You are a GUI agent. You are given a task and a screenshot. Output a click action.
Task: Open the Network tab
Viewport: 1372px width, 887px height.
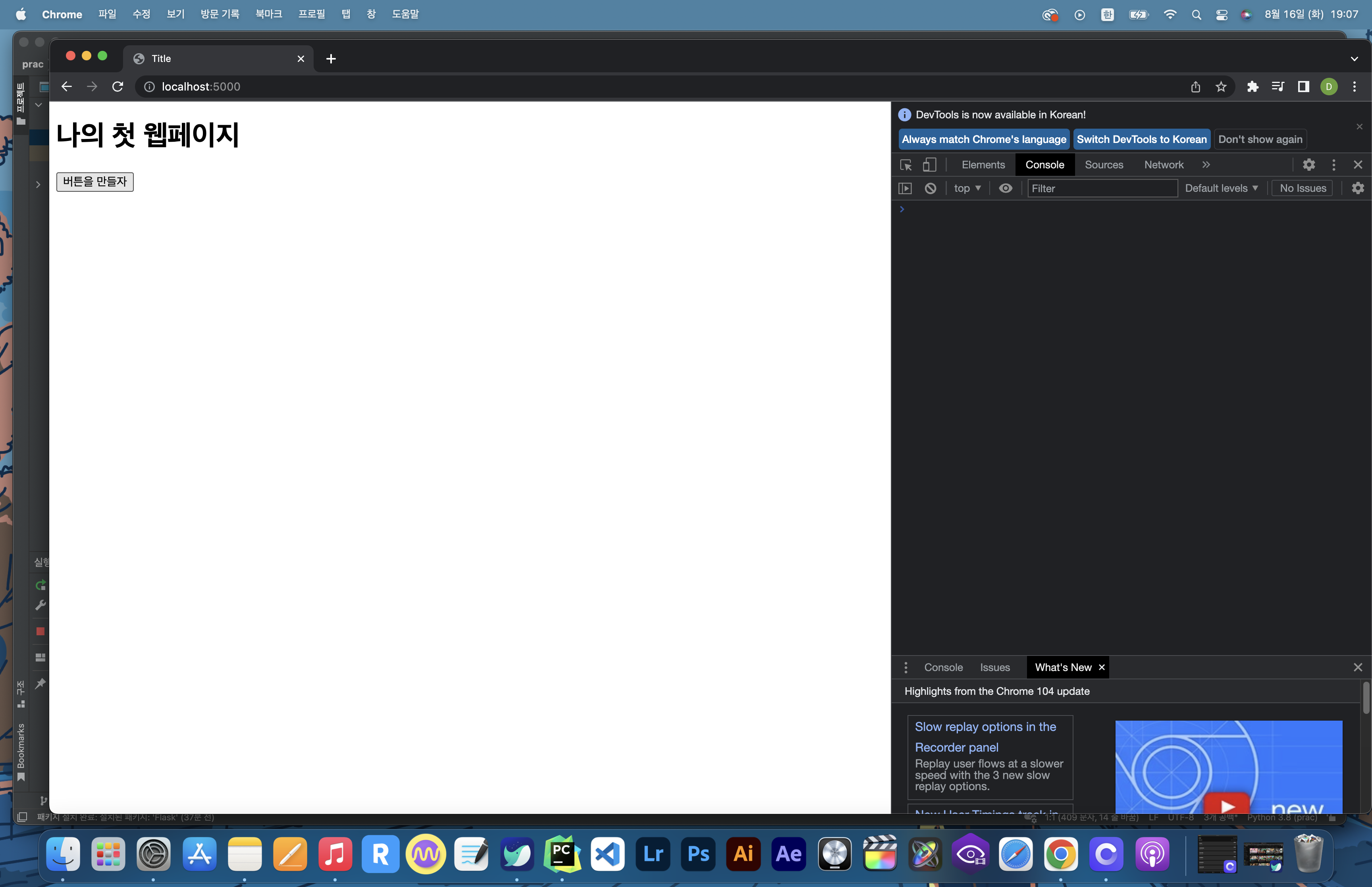pos(1164,165)
